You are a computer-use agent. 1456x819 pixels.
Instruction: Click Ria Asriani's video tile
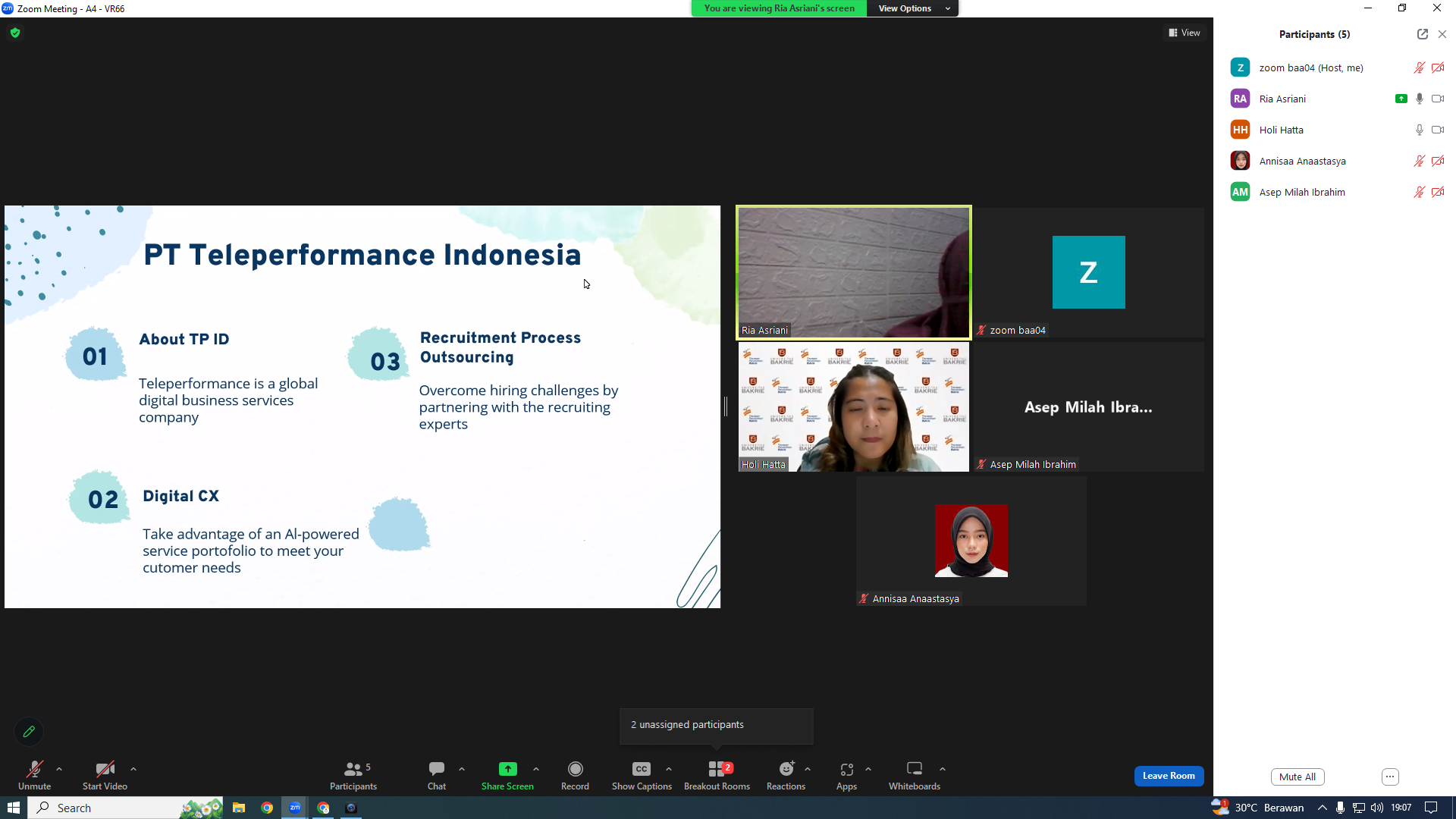(x=854, y=272)
